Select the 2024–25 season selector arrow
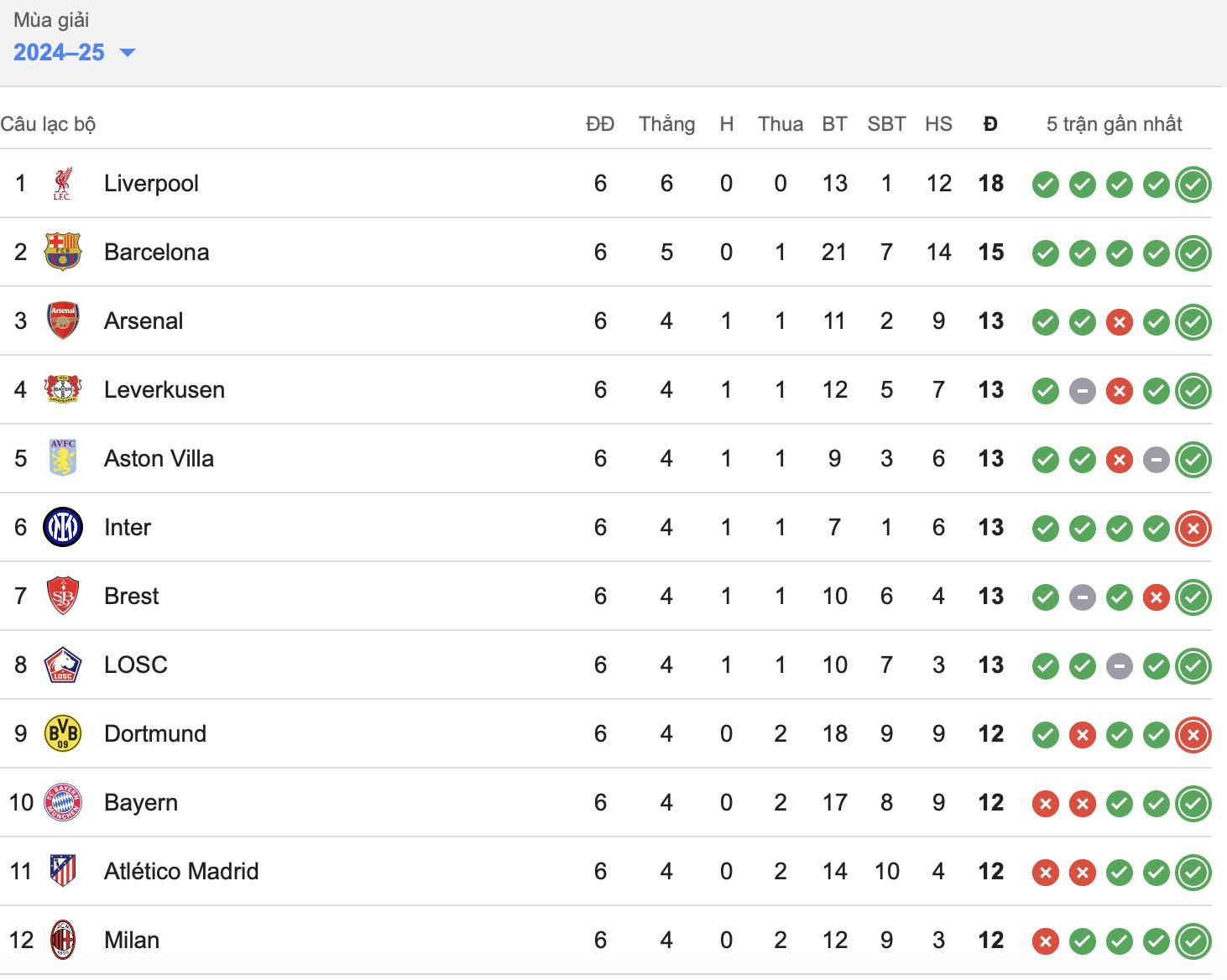 [x=128, y=53]
